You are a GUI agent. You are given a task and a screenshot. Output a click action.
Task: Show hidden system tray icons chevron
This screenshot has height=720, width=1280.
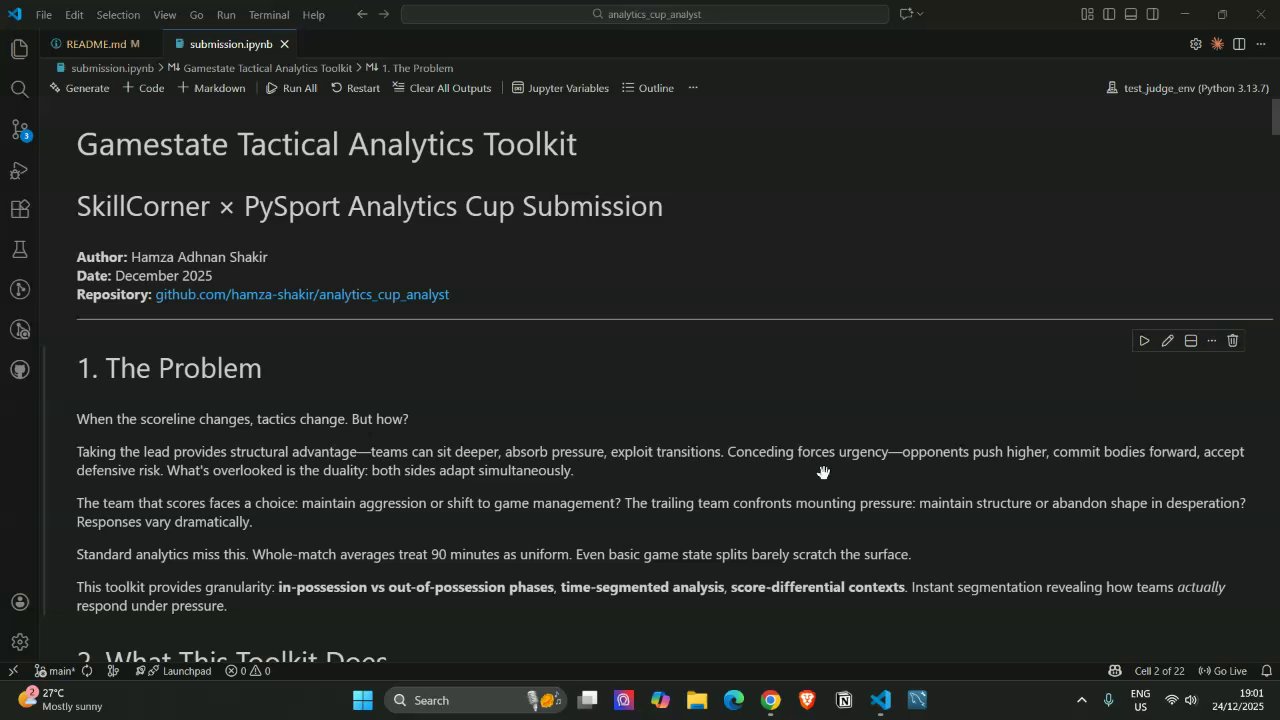[1081, 700]
